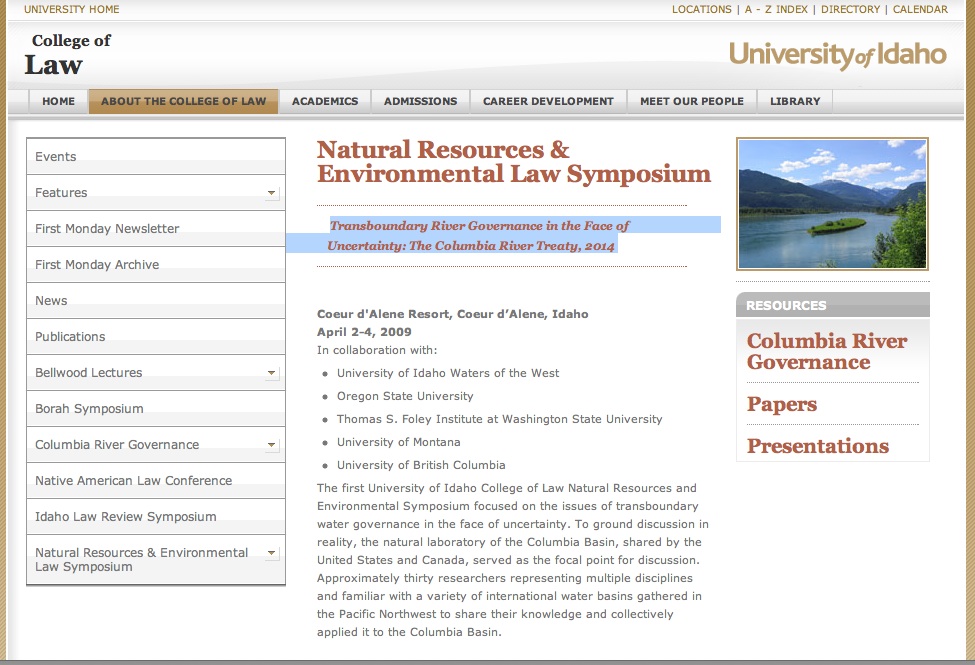This screenshot has width=975, height=665.
Task: Open Native American Law Conference item
Action: 155,481
